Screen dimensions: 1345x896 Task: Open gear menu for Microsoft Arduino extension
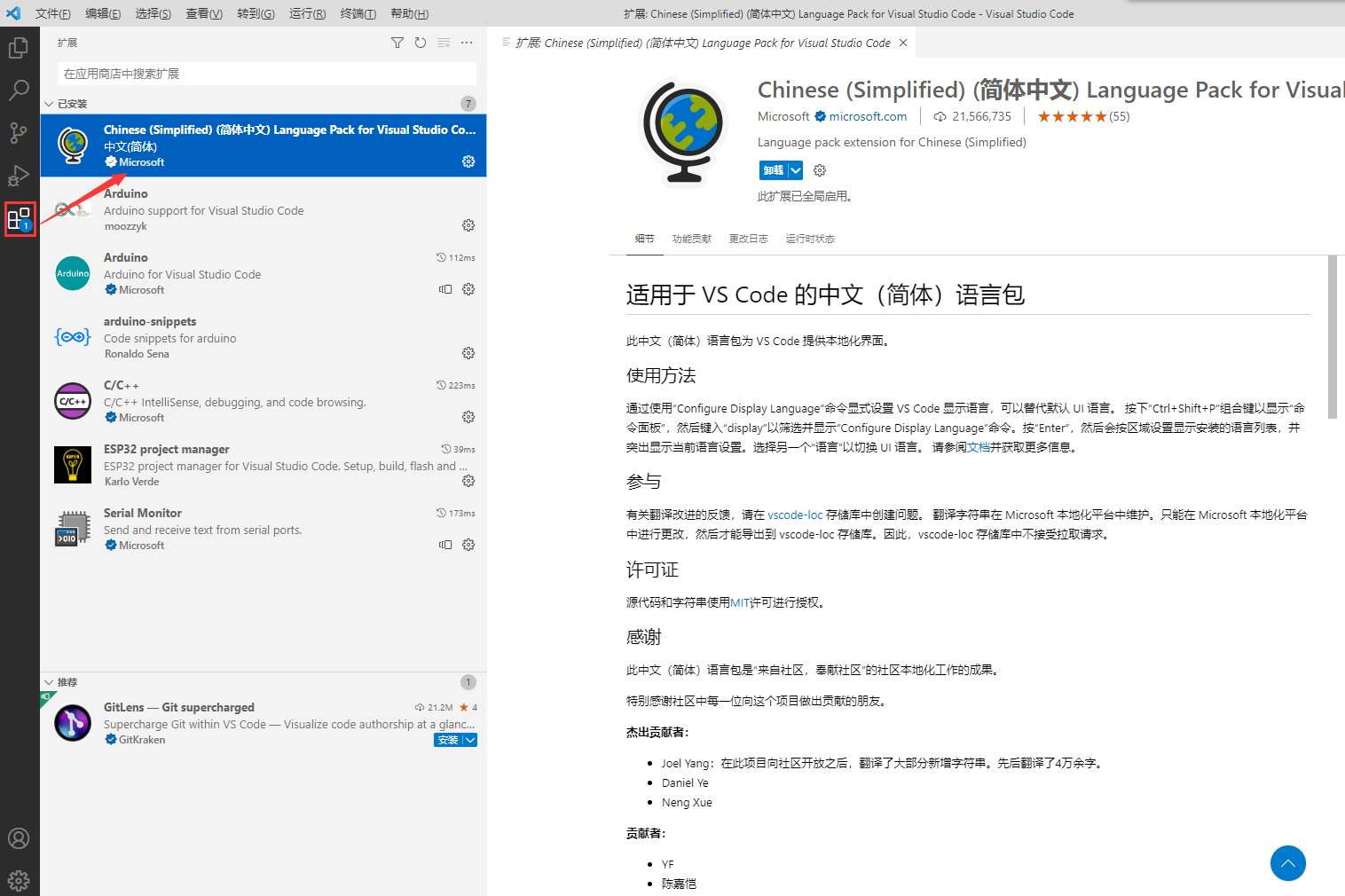point(468,289)
